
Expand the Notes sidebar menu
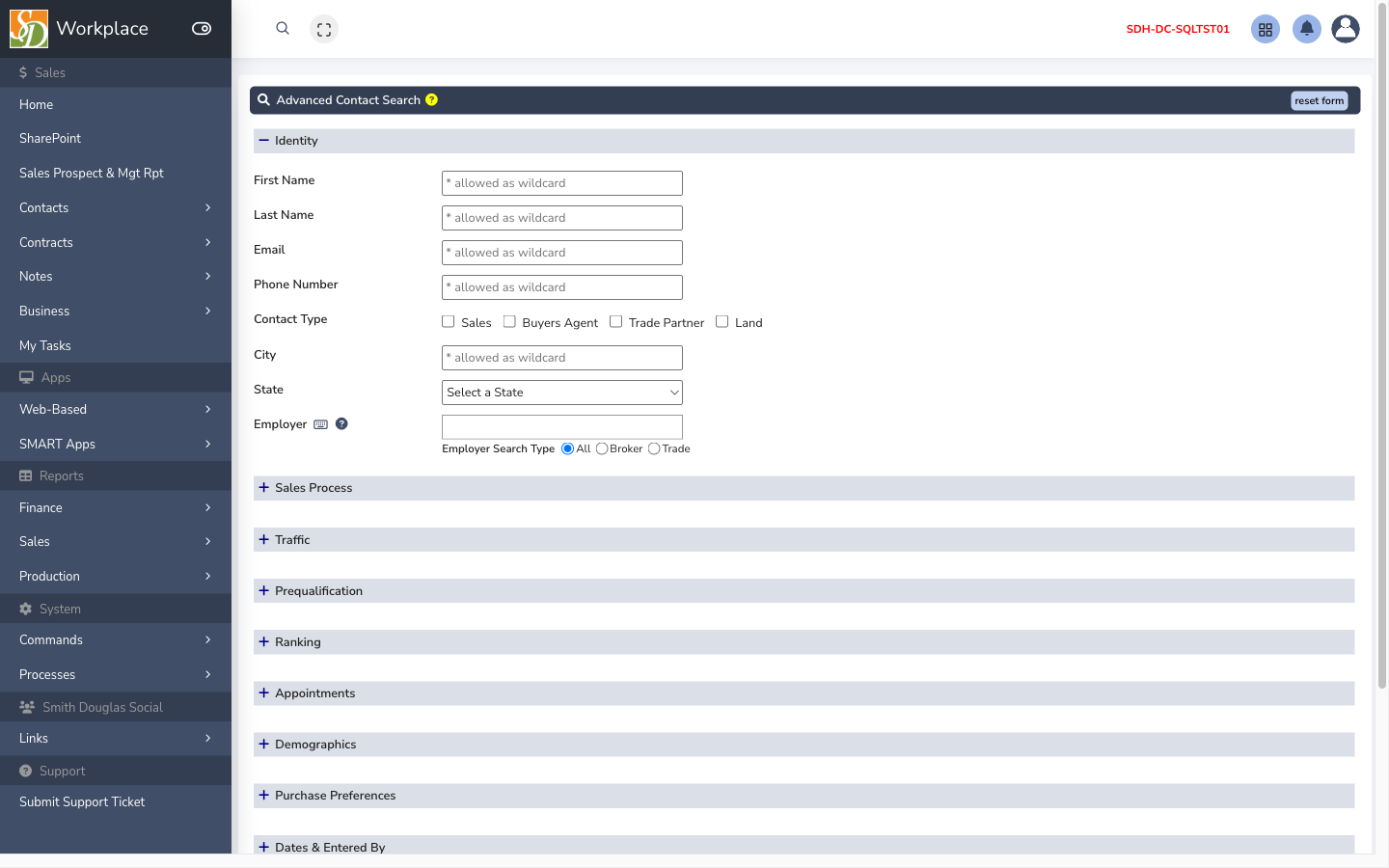[116, 277]
